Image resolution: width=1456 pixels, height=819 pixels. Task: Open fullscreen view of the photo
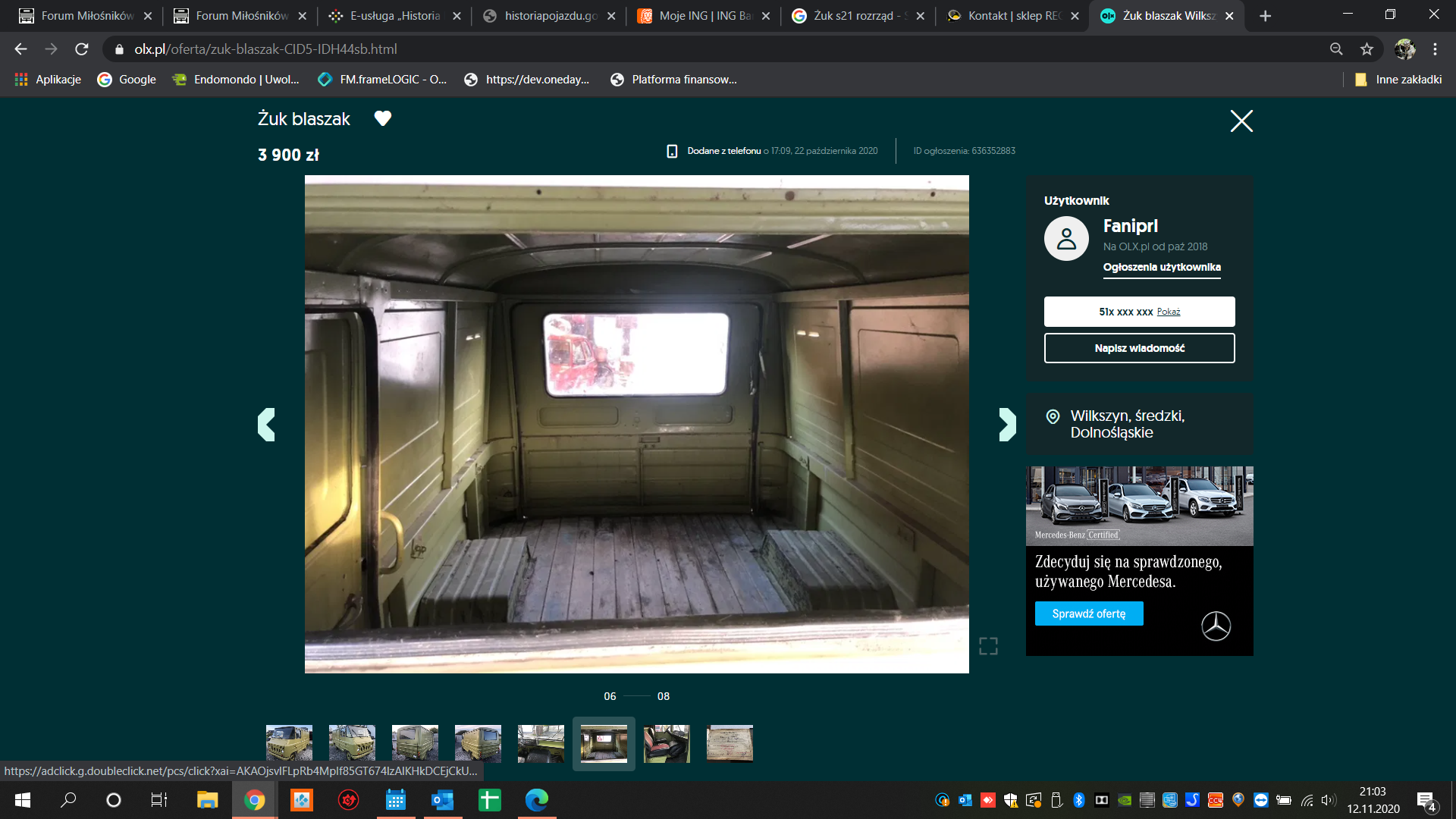click(988, 646)
